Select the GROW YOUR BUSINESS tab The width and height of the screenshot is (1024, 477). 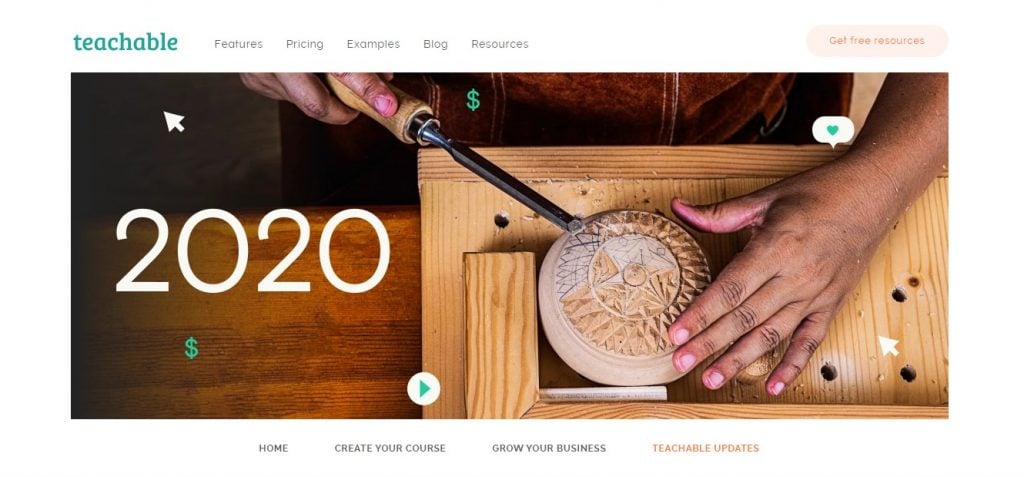pos(549,448)
